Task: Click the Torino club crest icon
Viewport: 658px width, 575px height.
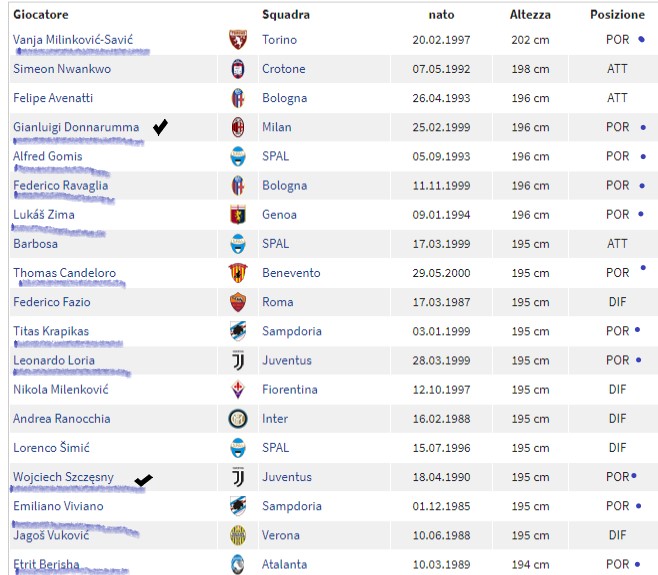Action: tap(238, 39)
